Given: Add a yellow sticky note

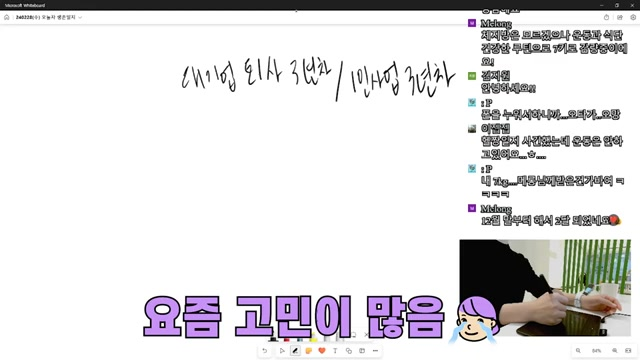Looking at the screenshot, I should (x=309, y=351).
